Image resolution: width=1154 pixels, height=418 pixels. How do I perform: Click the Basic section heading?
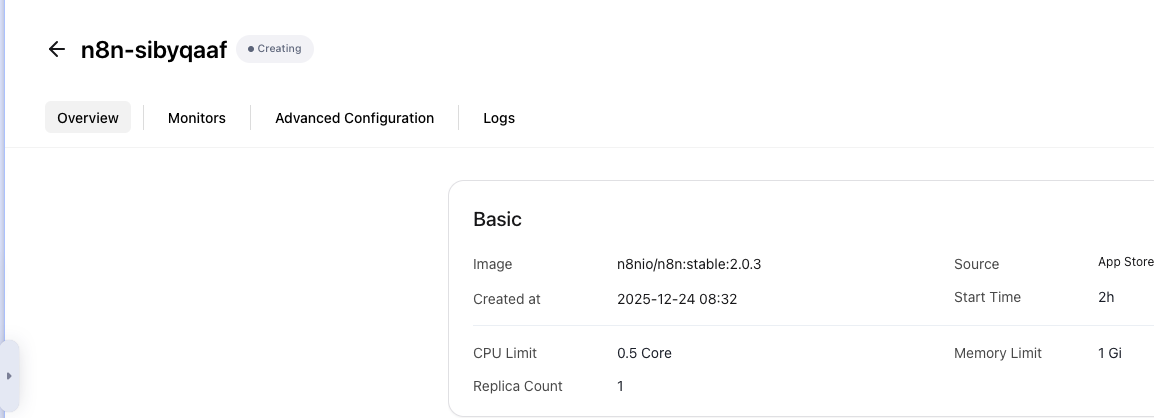(x=497, y=219)
